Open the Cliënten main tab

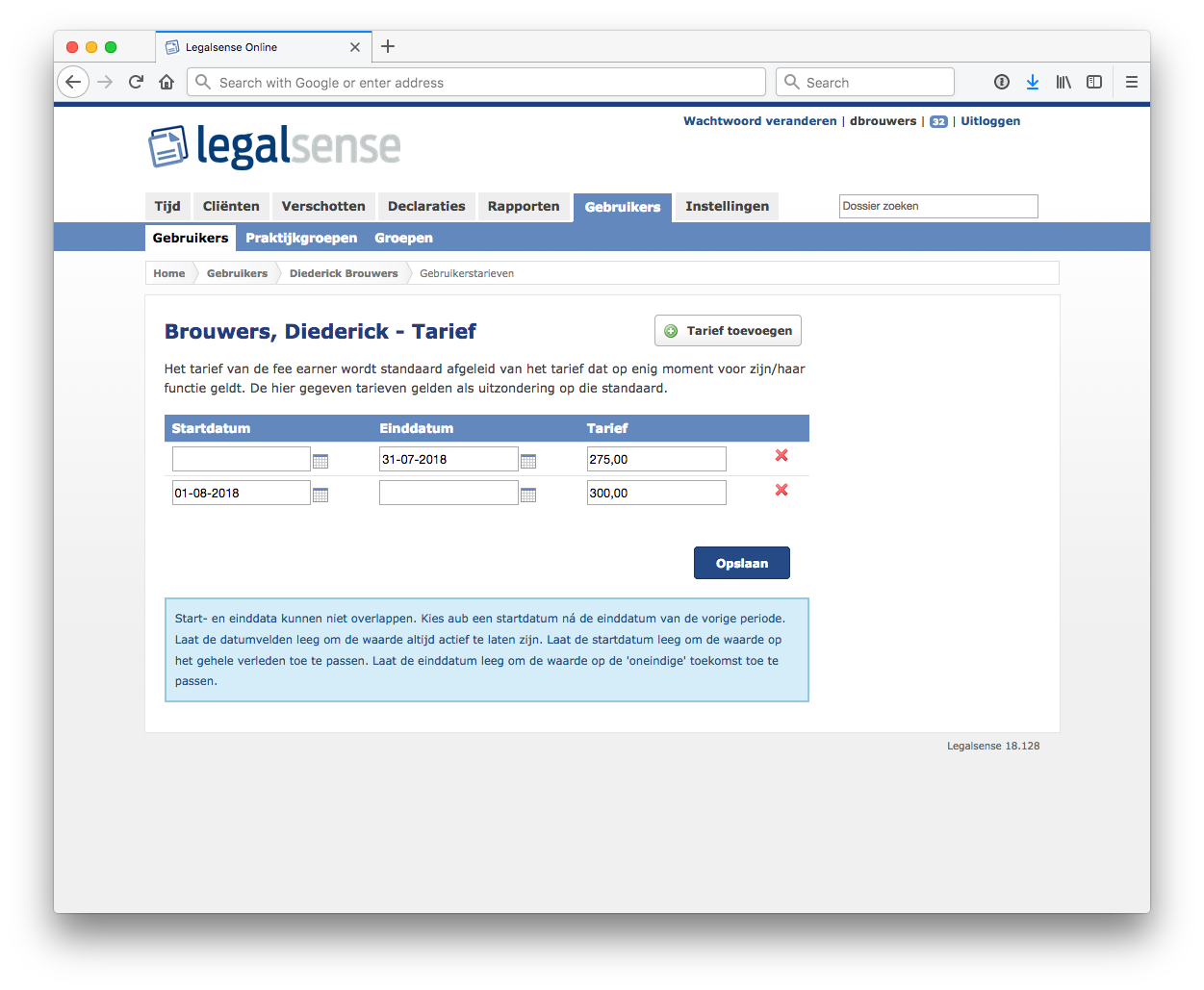click(231, 206)
